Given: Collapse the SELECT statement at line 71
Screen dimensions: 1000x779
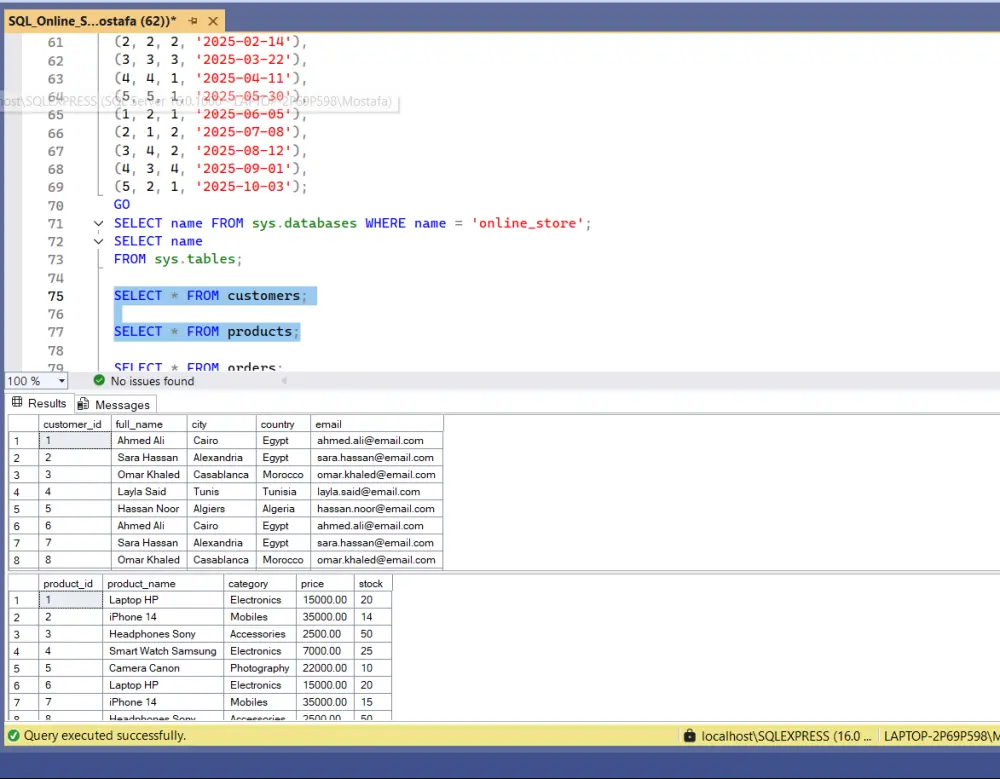Looking at the screenshot, I should coord(98,223).
